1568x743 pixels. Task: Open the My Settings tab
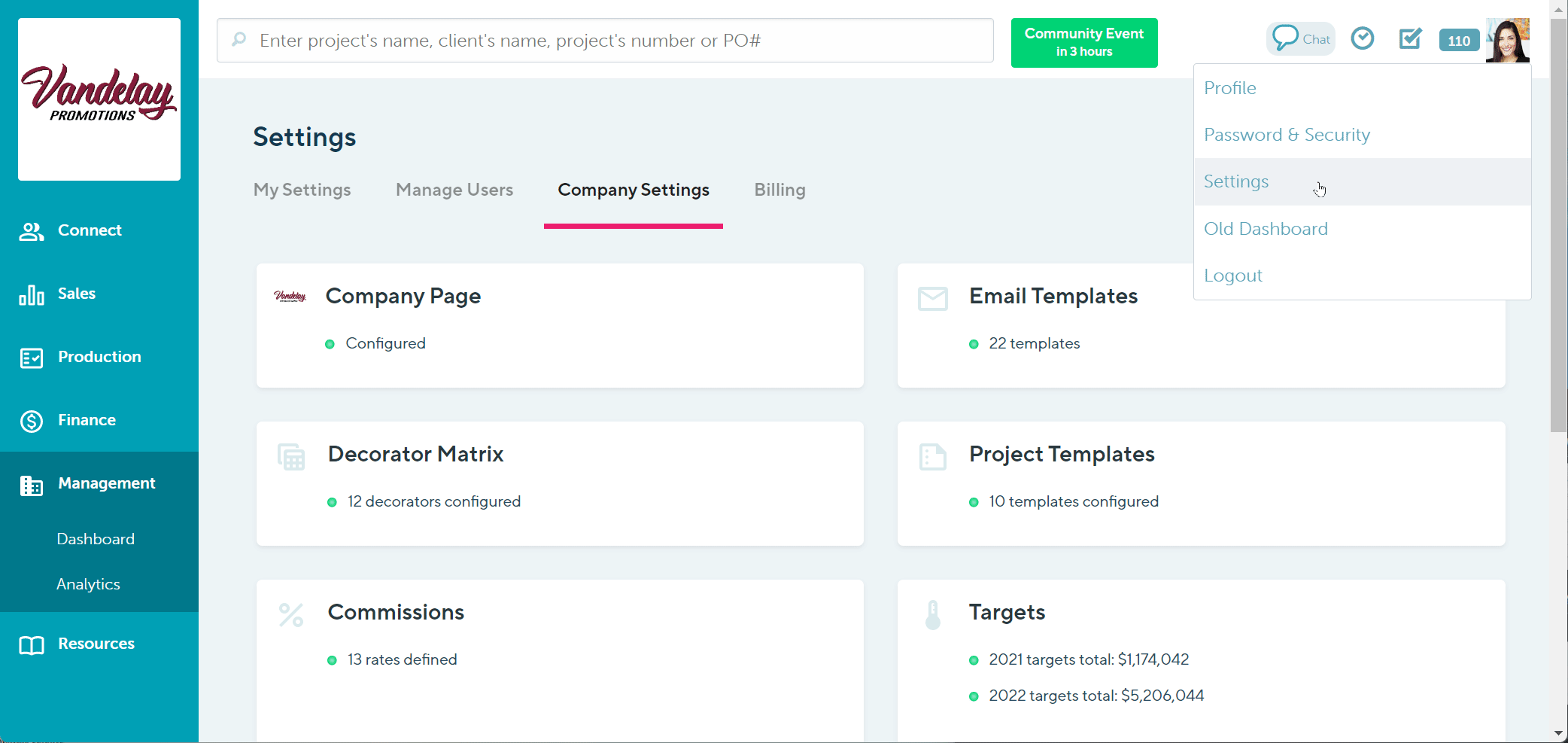pyautogui.click(x=302, y=190)
